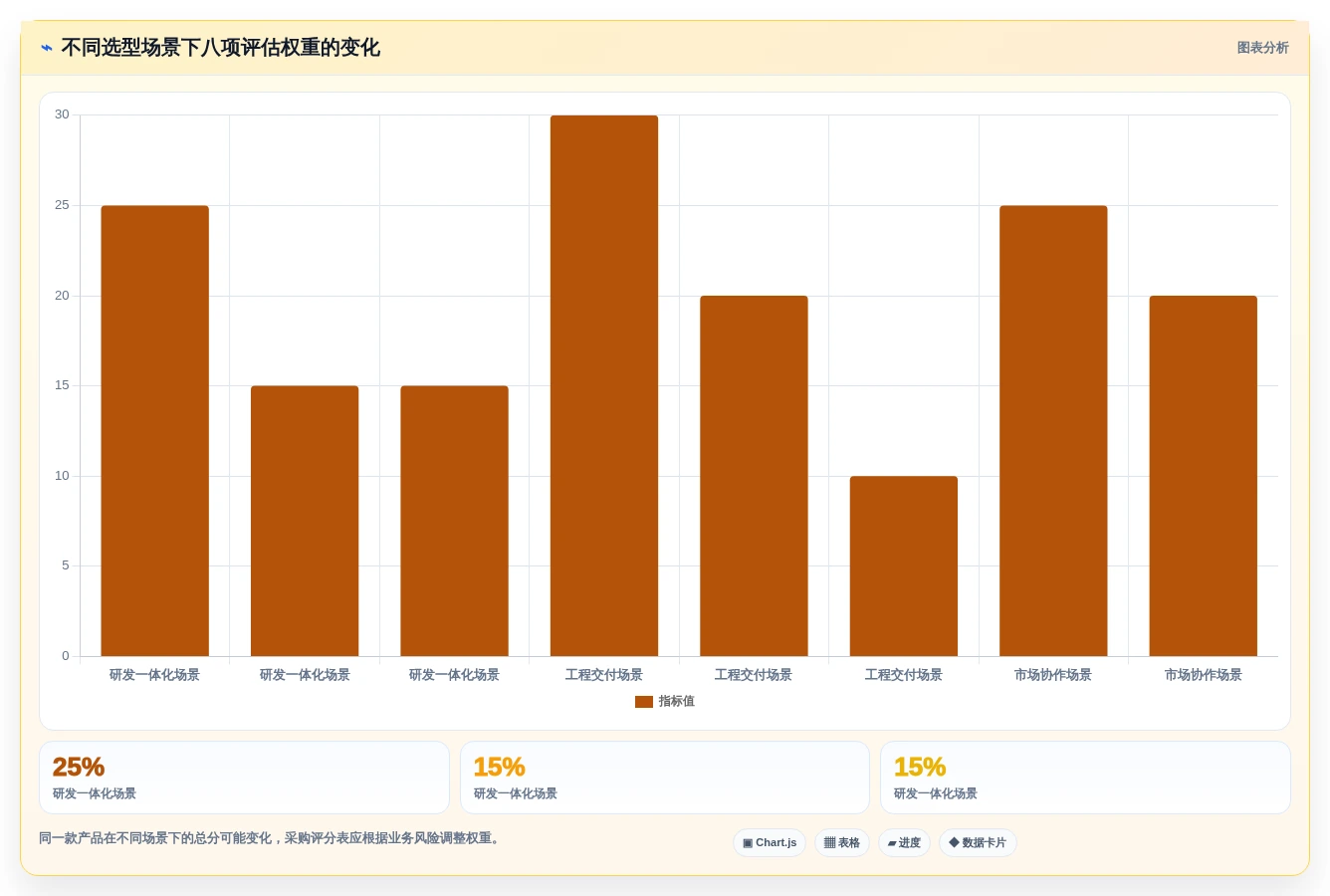Click the last 市场协作场景 bar at 20
Screen dimensions: 1330x896
click(x=1204, y=476)
